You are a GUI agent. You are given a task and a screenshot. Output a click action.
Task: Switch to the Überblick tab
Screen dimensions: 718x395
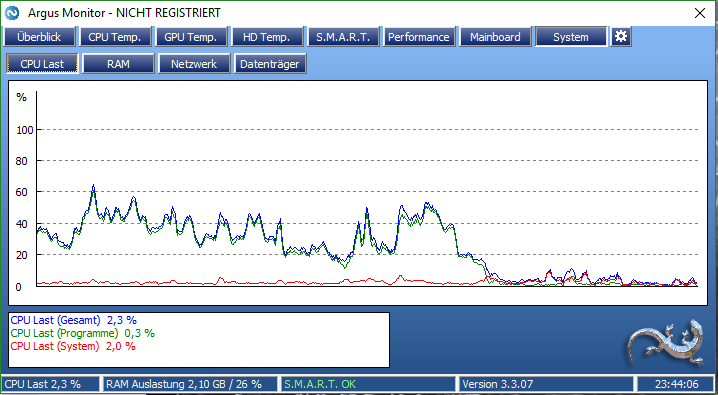(x=39, y=37)
